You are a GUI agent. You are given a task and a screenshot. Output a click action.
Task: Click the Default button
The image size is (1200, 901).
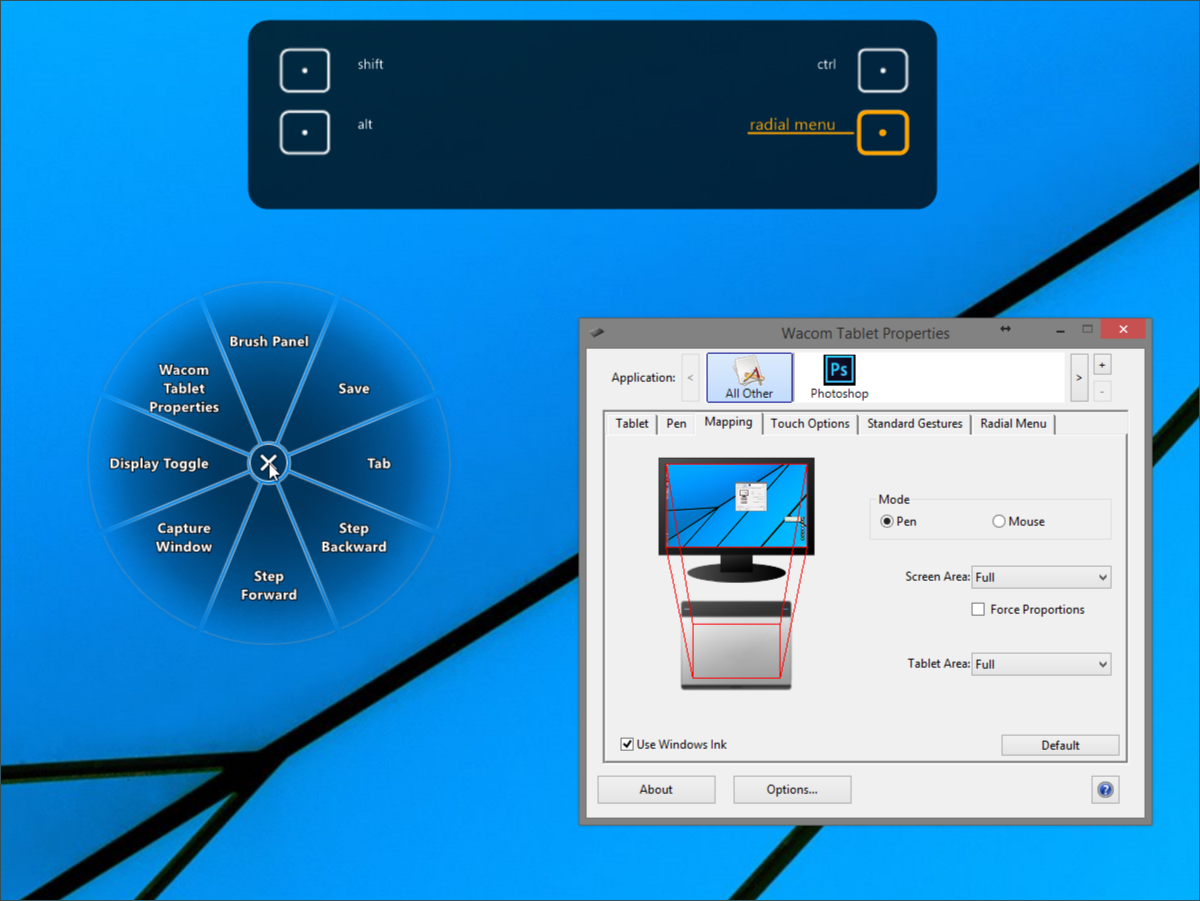1060,745
